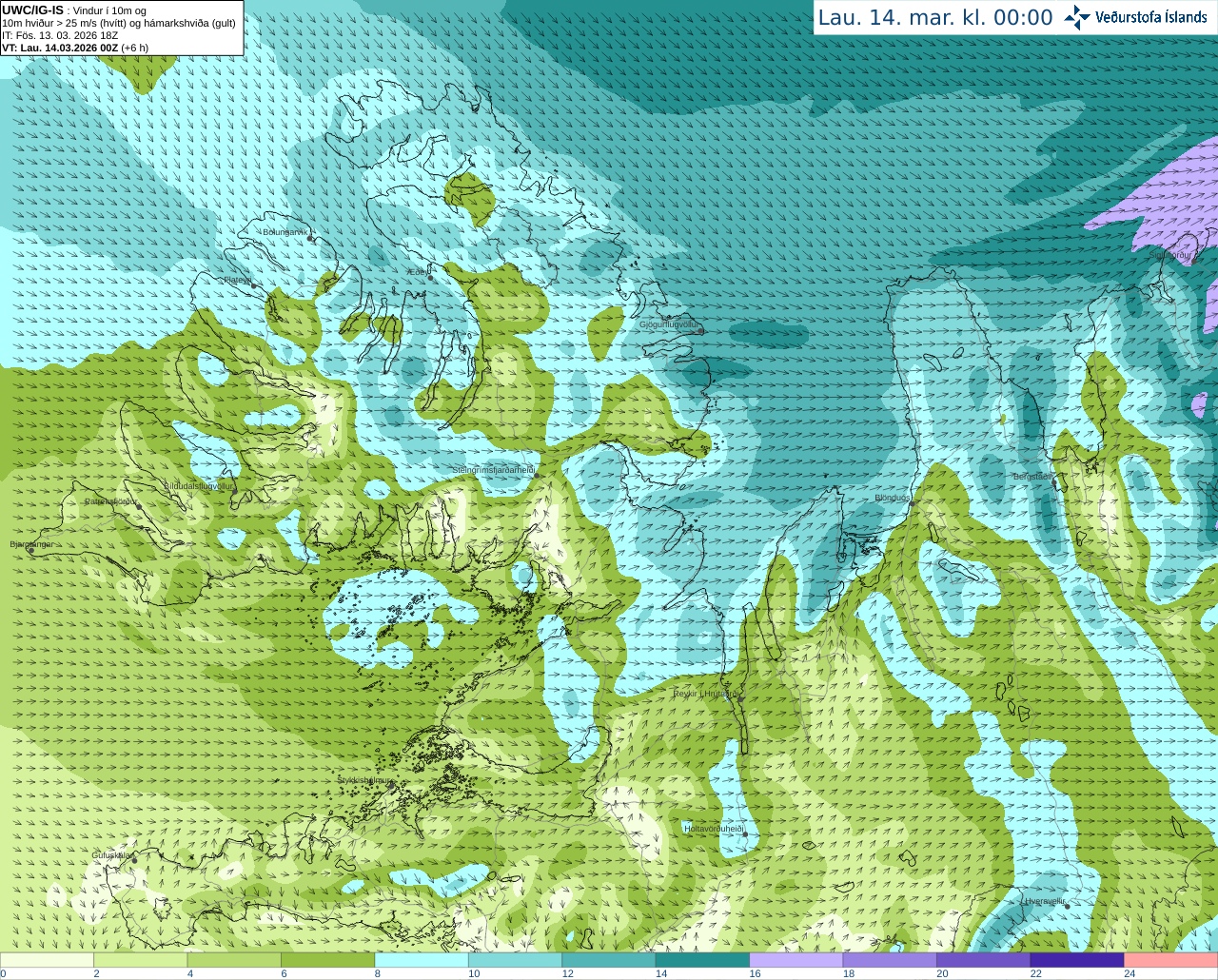Click the Bergsstaðir station label

coord(1031,476)
